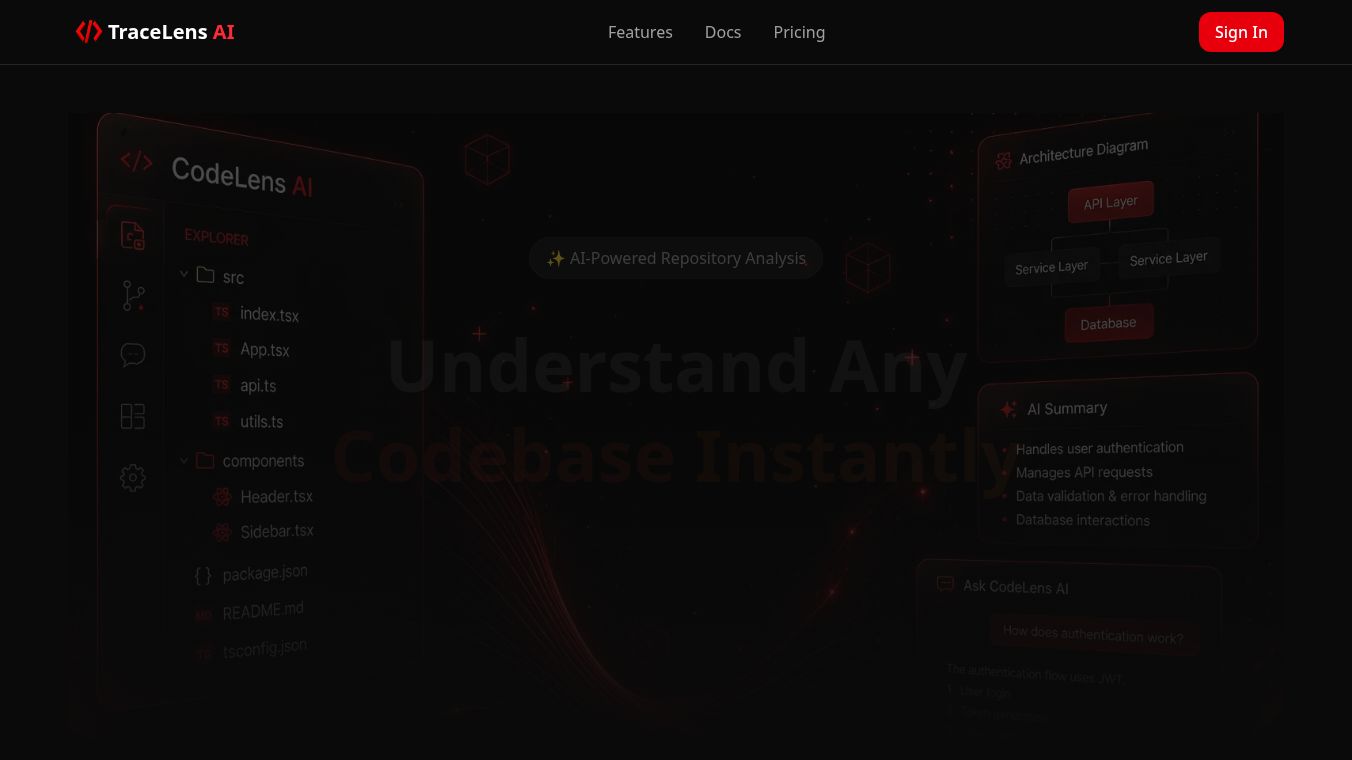Click the braces icon beside package.json

coord(203,575)
